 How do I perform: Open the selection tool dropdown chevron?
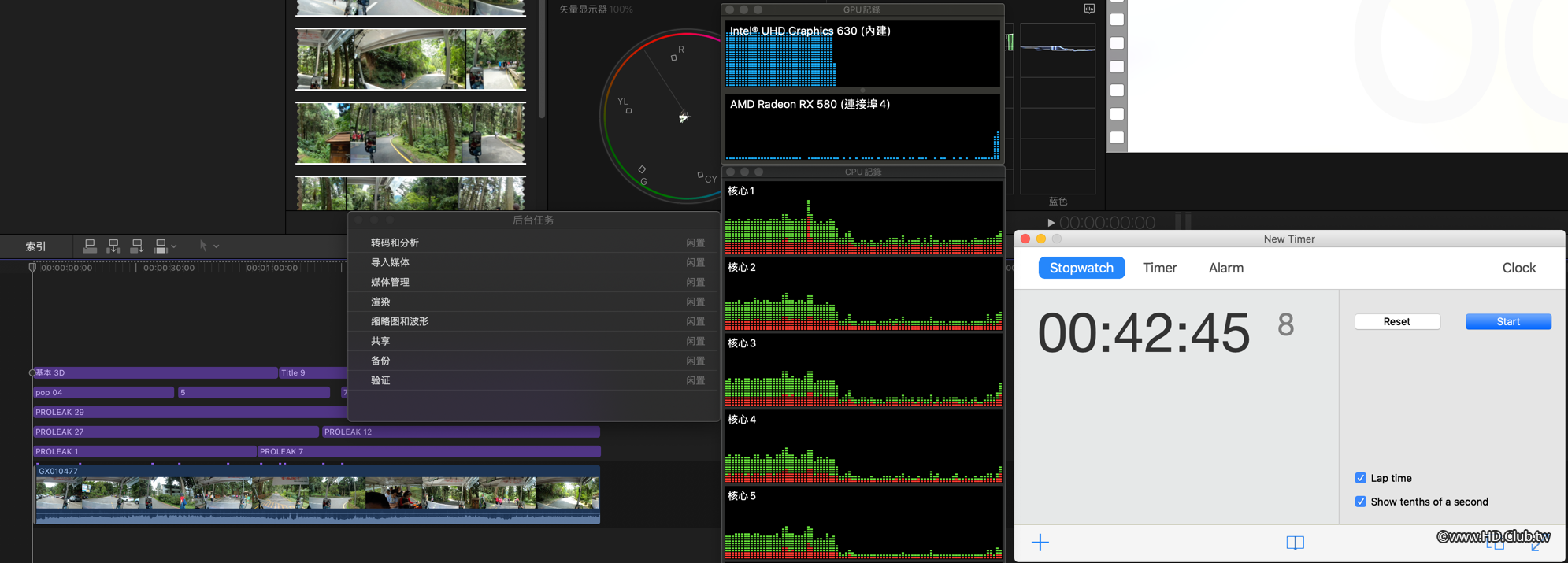217,246
